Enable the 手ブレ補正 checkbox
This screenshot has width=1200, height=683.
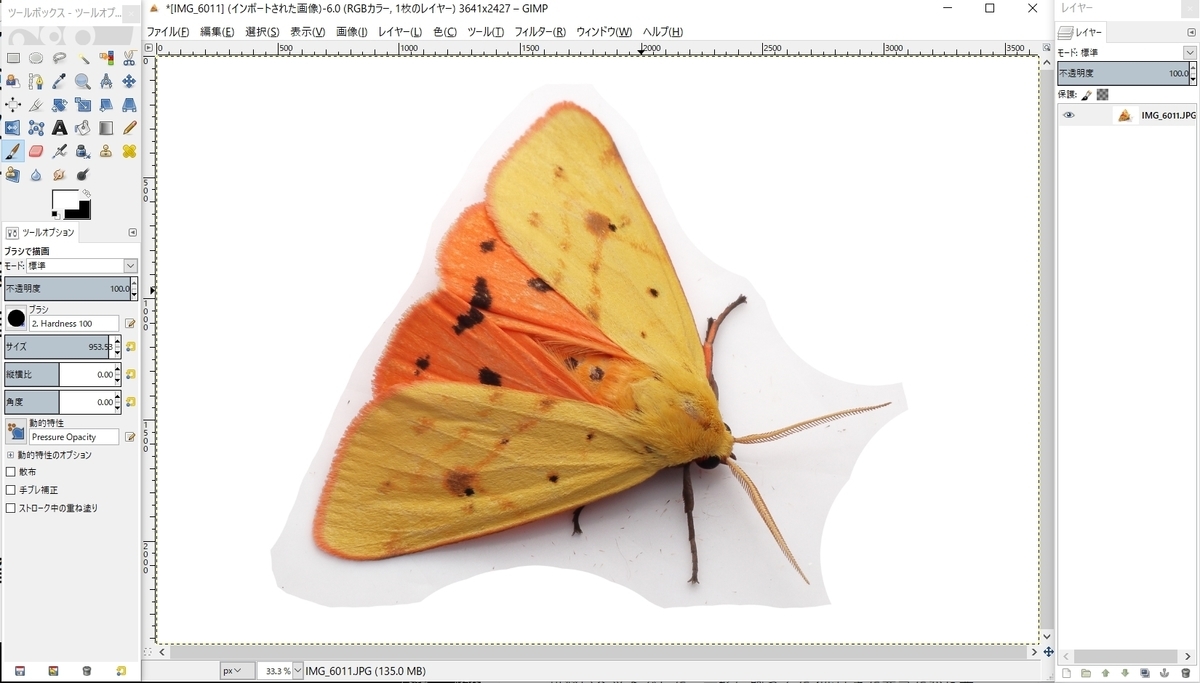coord(11,490)
